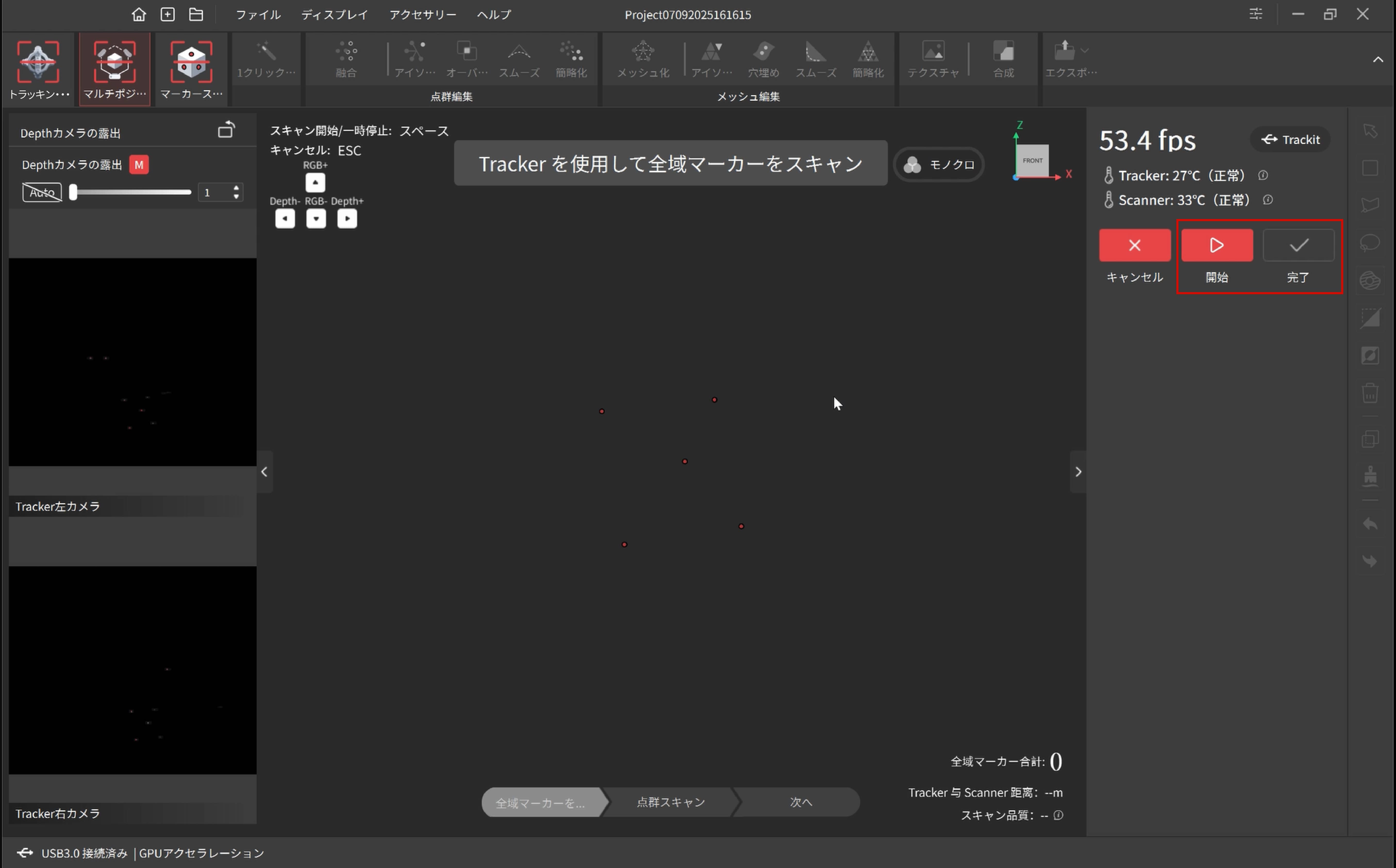Viewport: 1396px width, 868px height.
Task: Open the settings sliders icon in title bar
Action: 1256,14
